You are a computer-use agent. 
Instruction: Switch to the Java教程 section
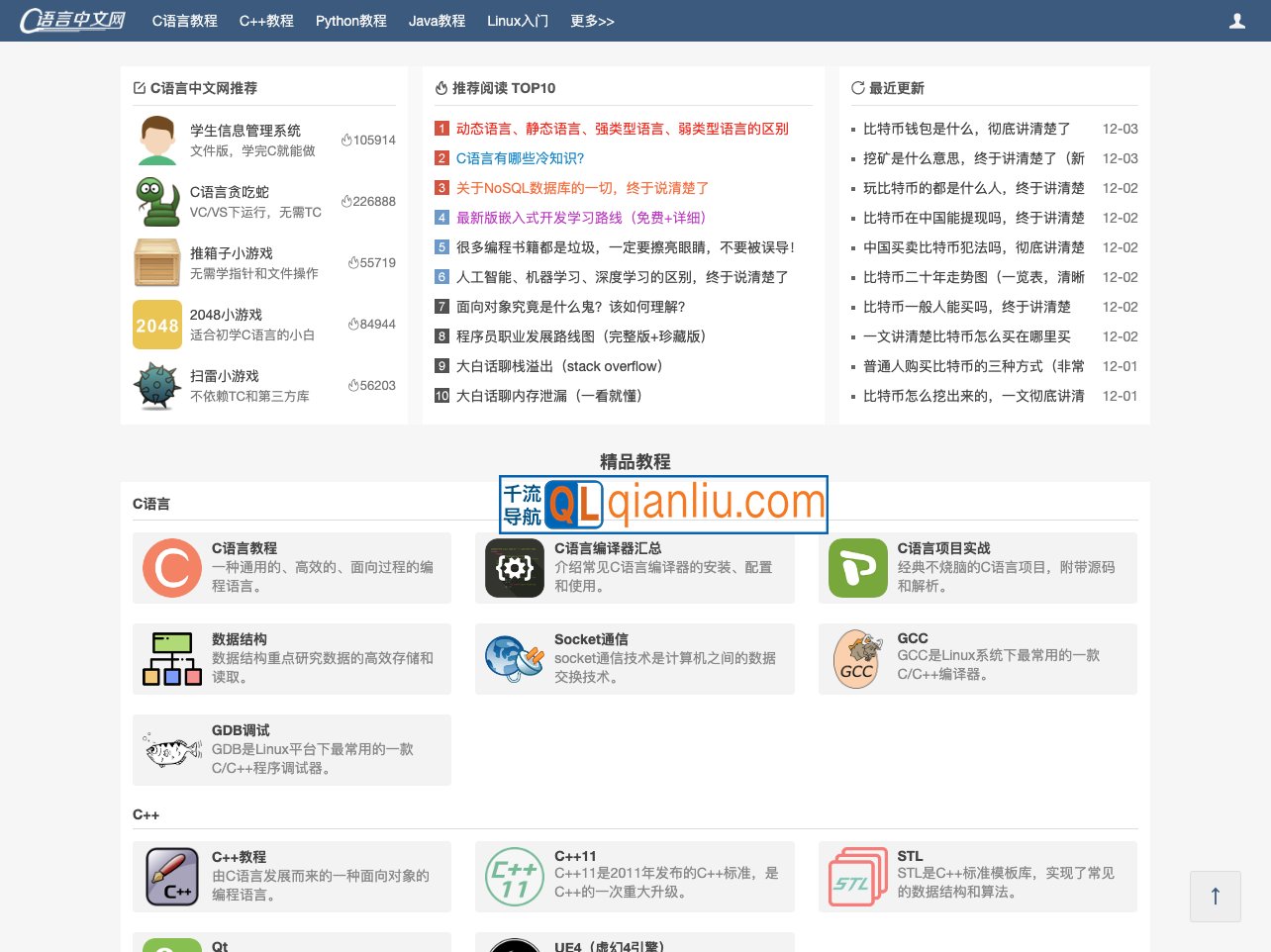(x=438, y=21)
